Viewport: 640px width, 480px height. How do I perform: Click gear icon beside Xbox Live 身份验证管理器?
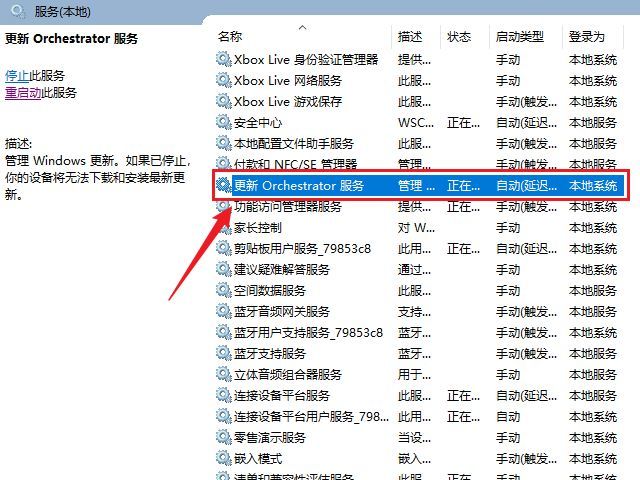click(224, 60)
